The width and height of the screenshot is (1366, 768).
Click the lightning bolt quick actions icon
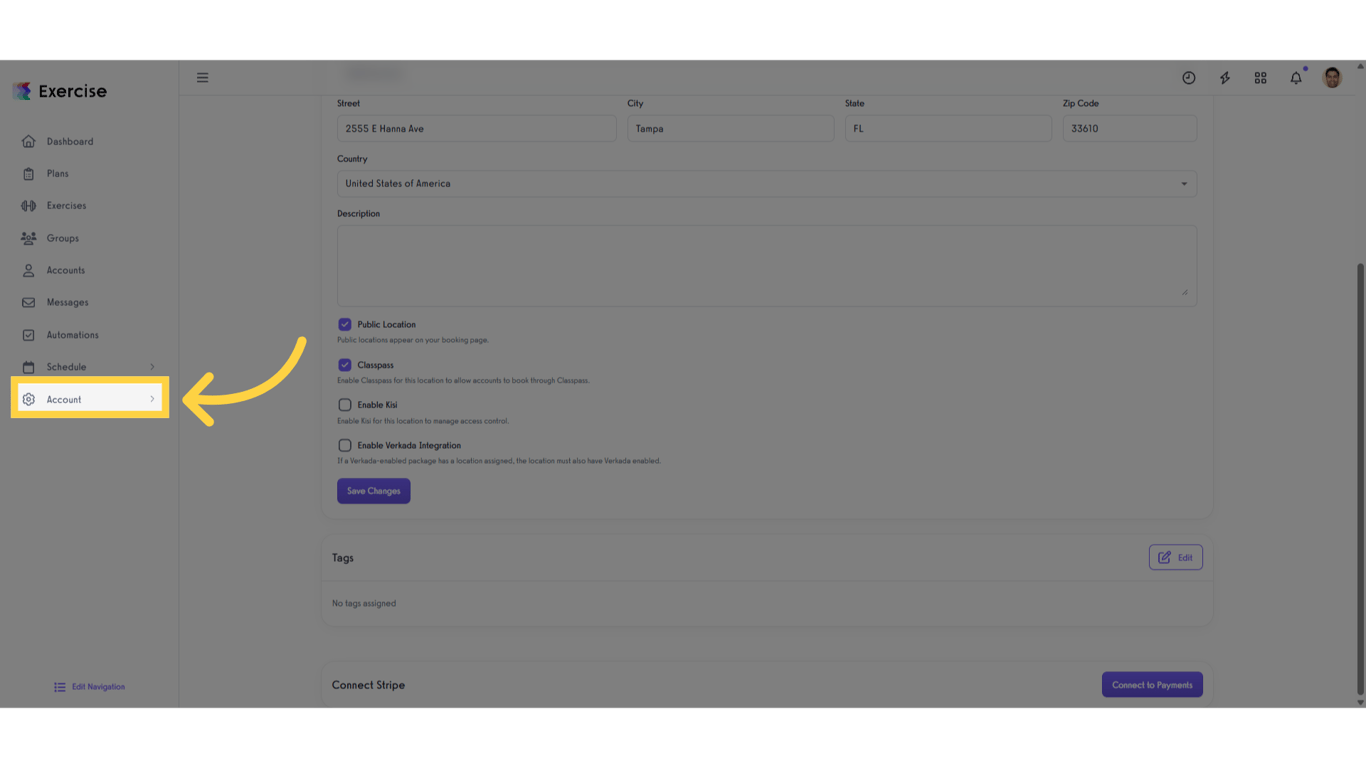1224,78
